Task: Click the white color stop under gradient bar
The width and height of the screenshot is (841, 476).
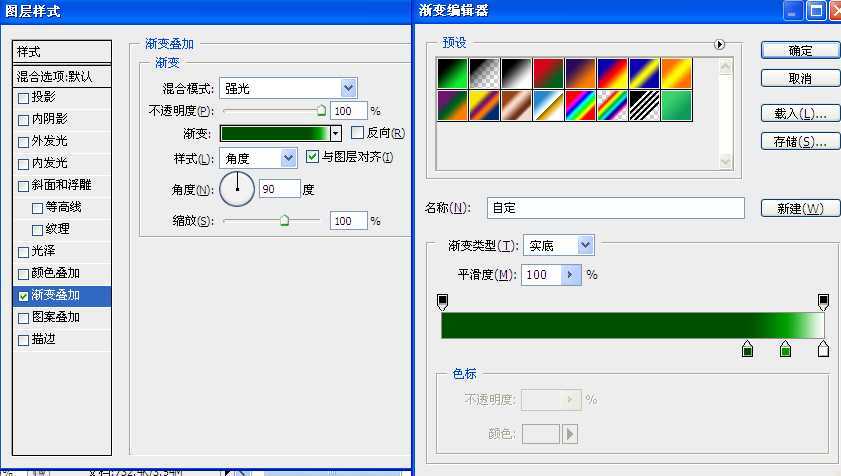Action: (823, 349)
